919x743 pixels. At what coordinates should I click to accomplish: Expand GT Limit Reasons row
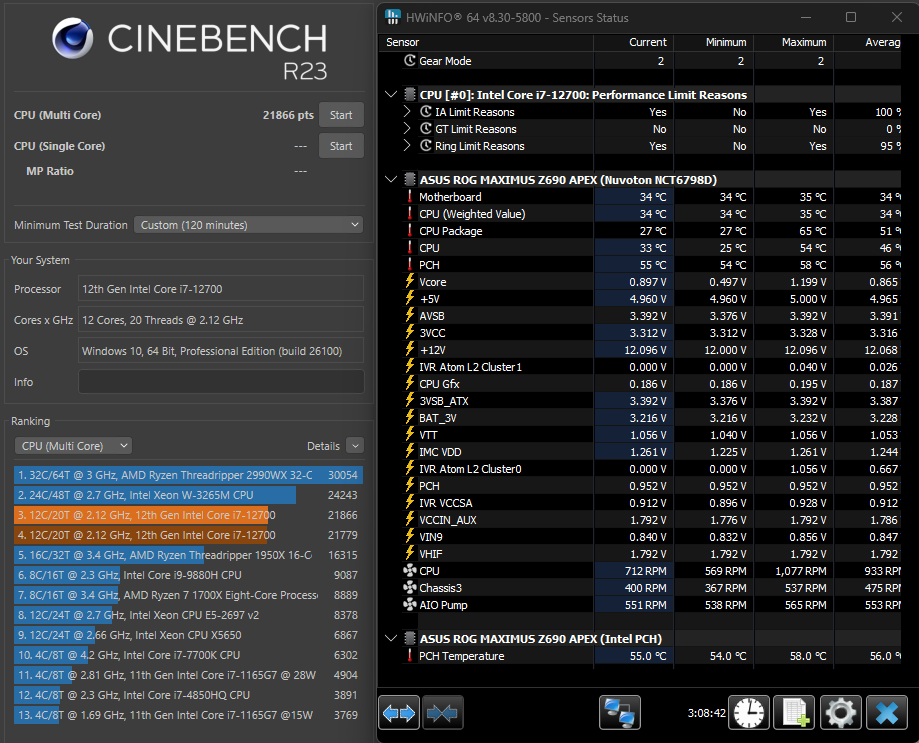[407, 128]
